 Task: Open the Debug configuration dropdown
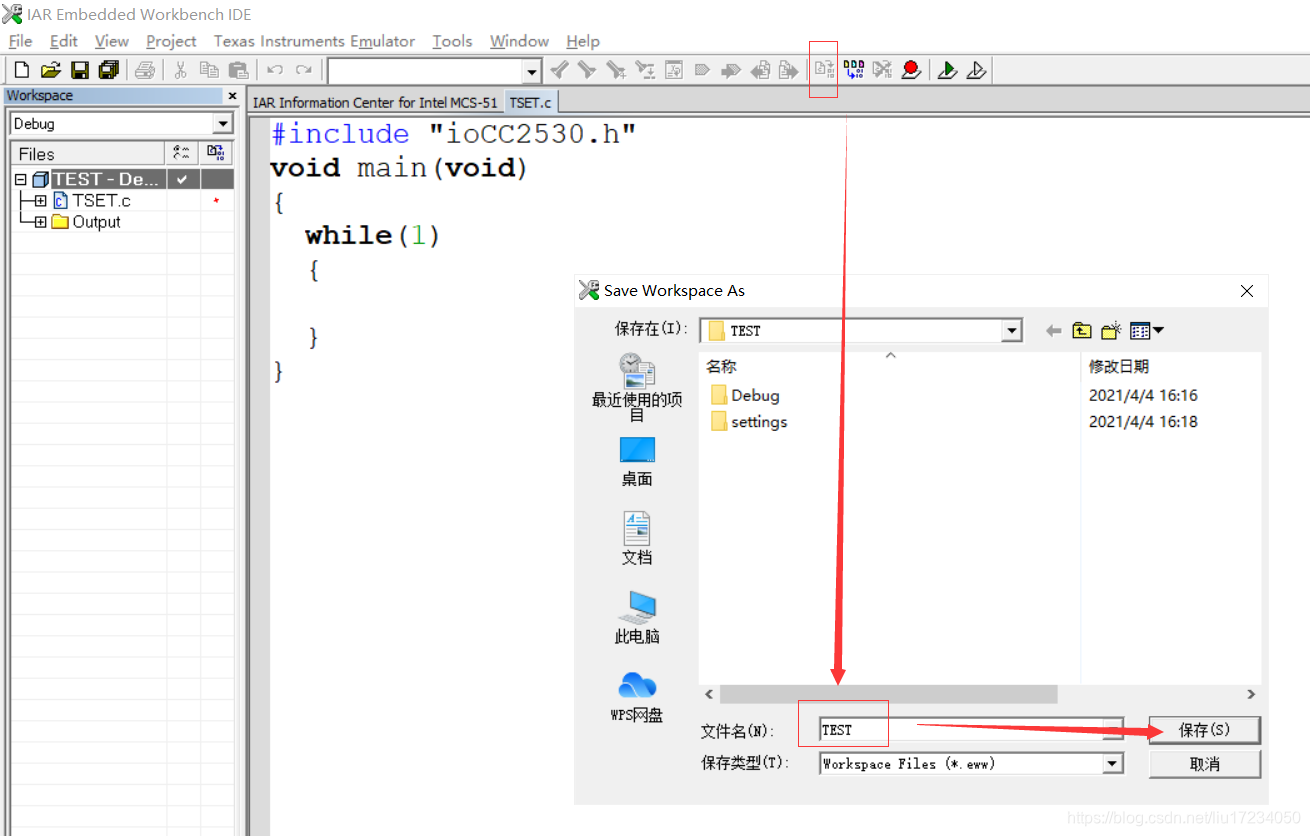click(x=222, y=124)
